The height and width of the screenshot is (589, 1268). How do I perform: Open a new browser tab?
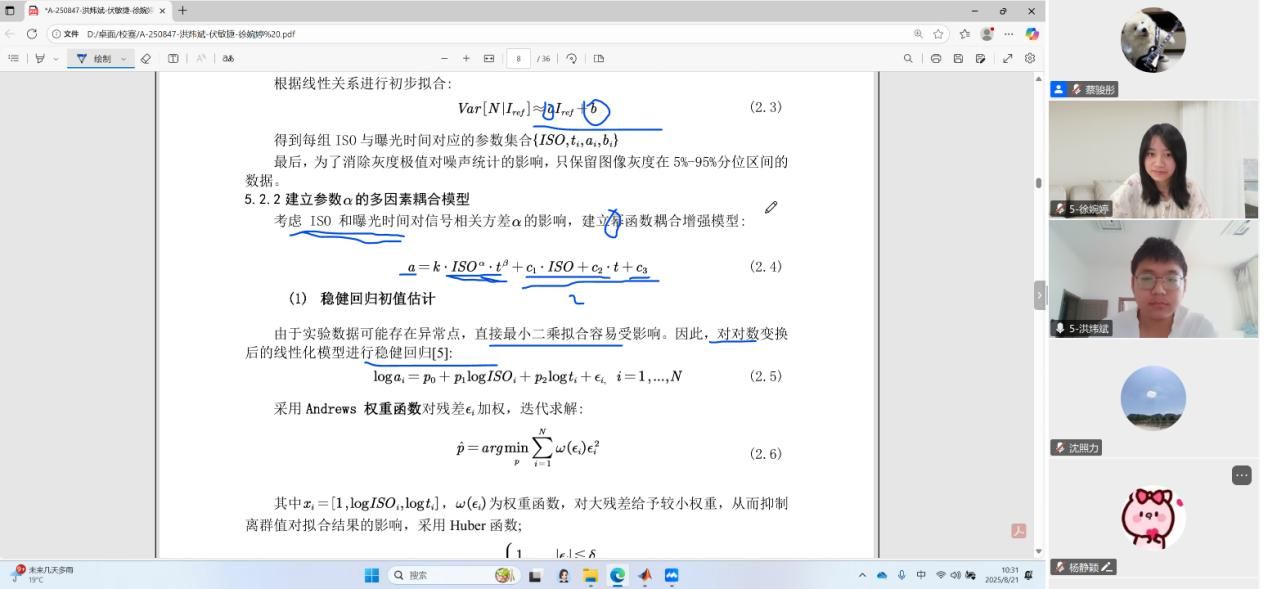(182, 11)
